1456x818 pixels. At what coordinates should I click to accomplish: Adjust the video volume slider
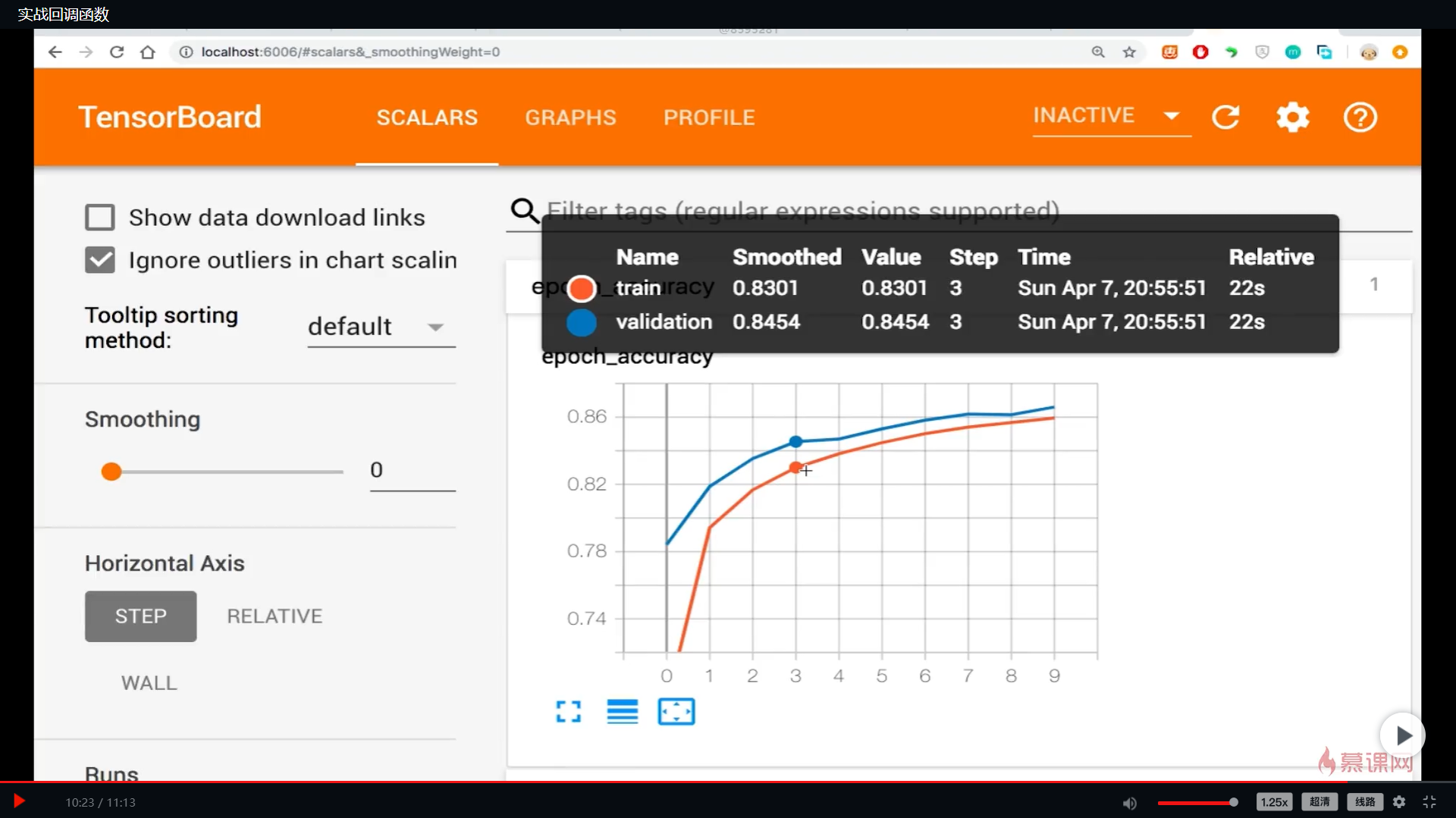pyautogui.click(x=1197, y=802)
